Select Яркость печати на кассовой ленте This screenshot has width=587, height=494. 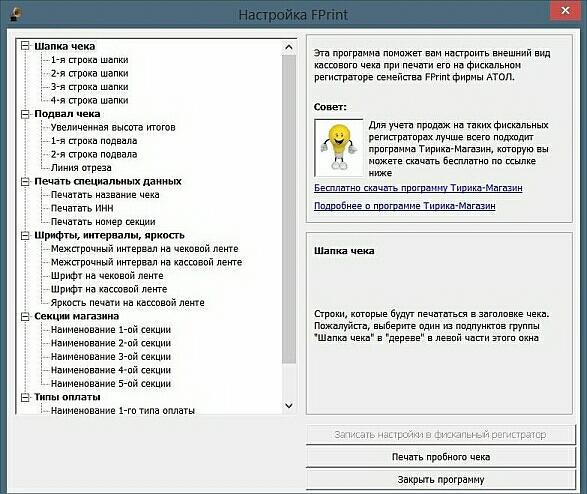pyautogui.click(x=128, y=303)
